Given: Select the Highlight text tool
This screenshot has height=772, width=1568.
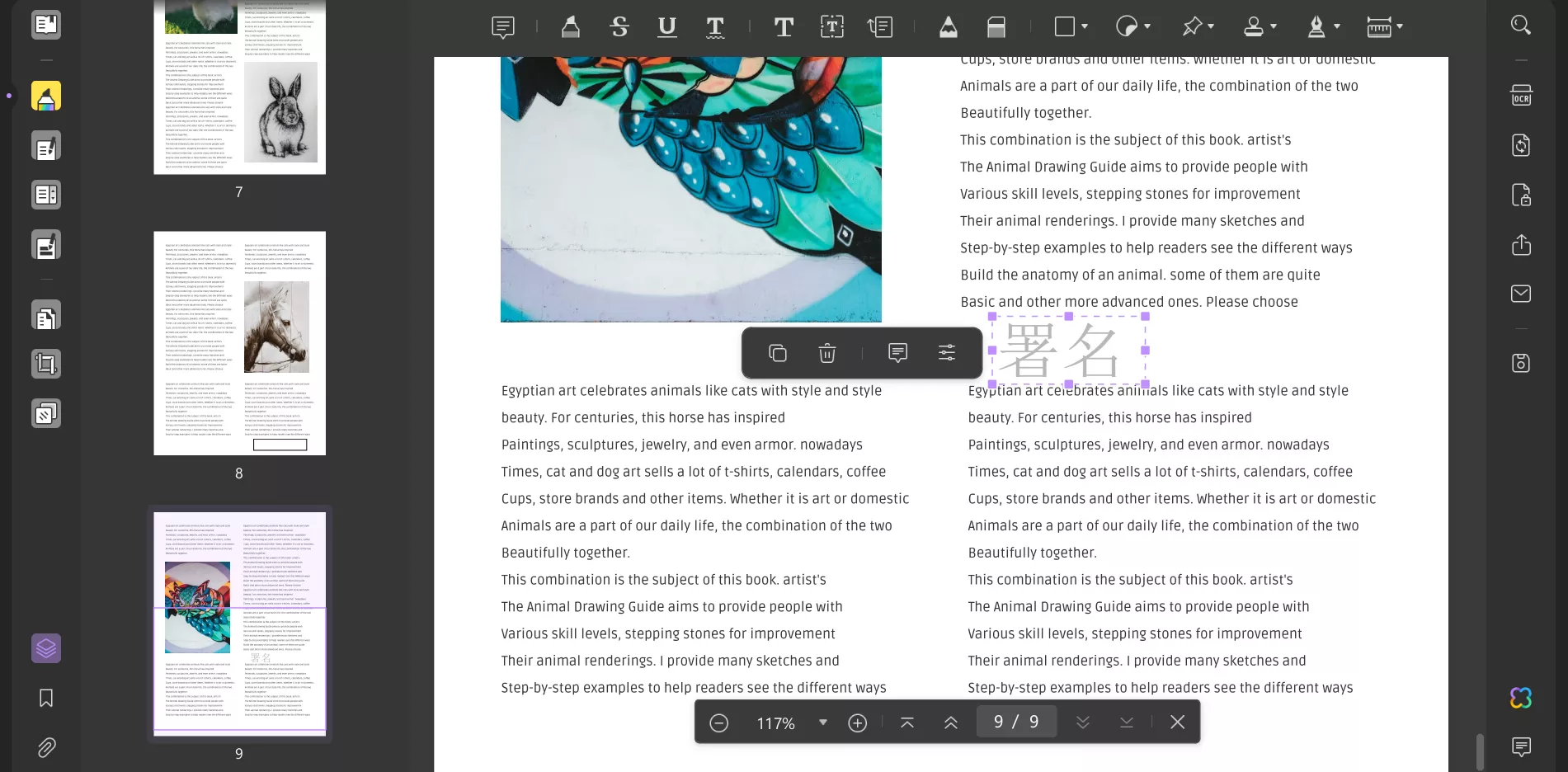Looking at the screenshot, I should point(570,27).
